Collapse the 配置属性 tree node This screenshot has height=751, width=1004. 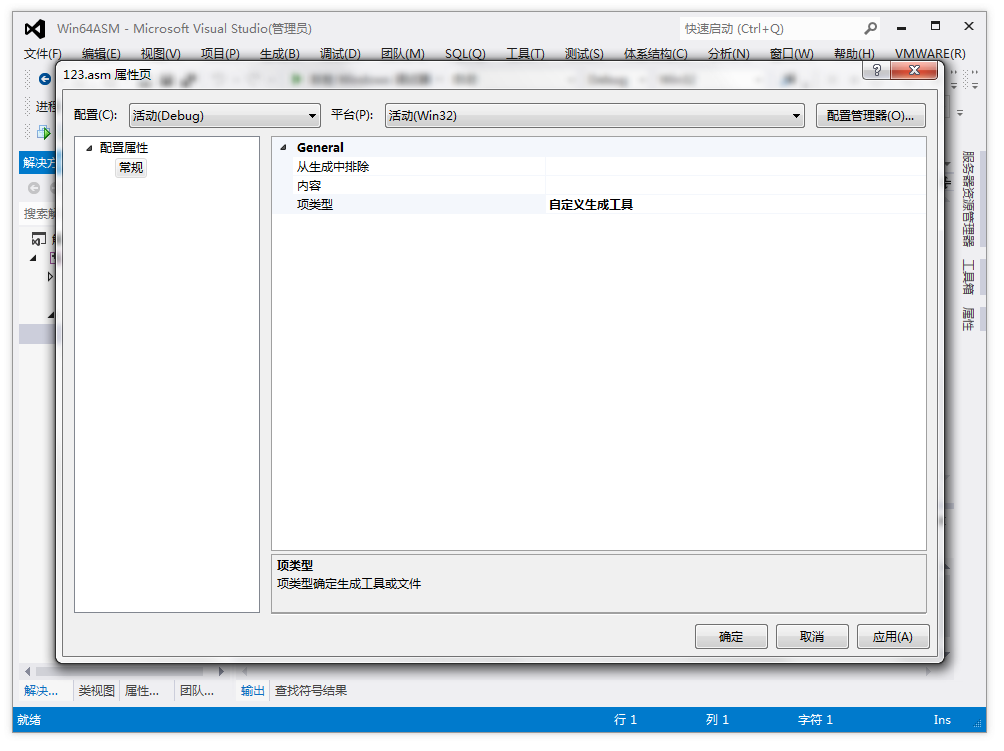pos(89,148)
